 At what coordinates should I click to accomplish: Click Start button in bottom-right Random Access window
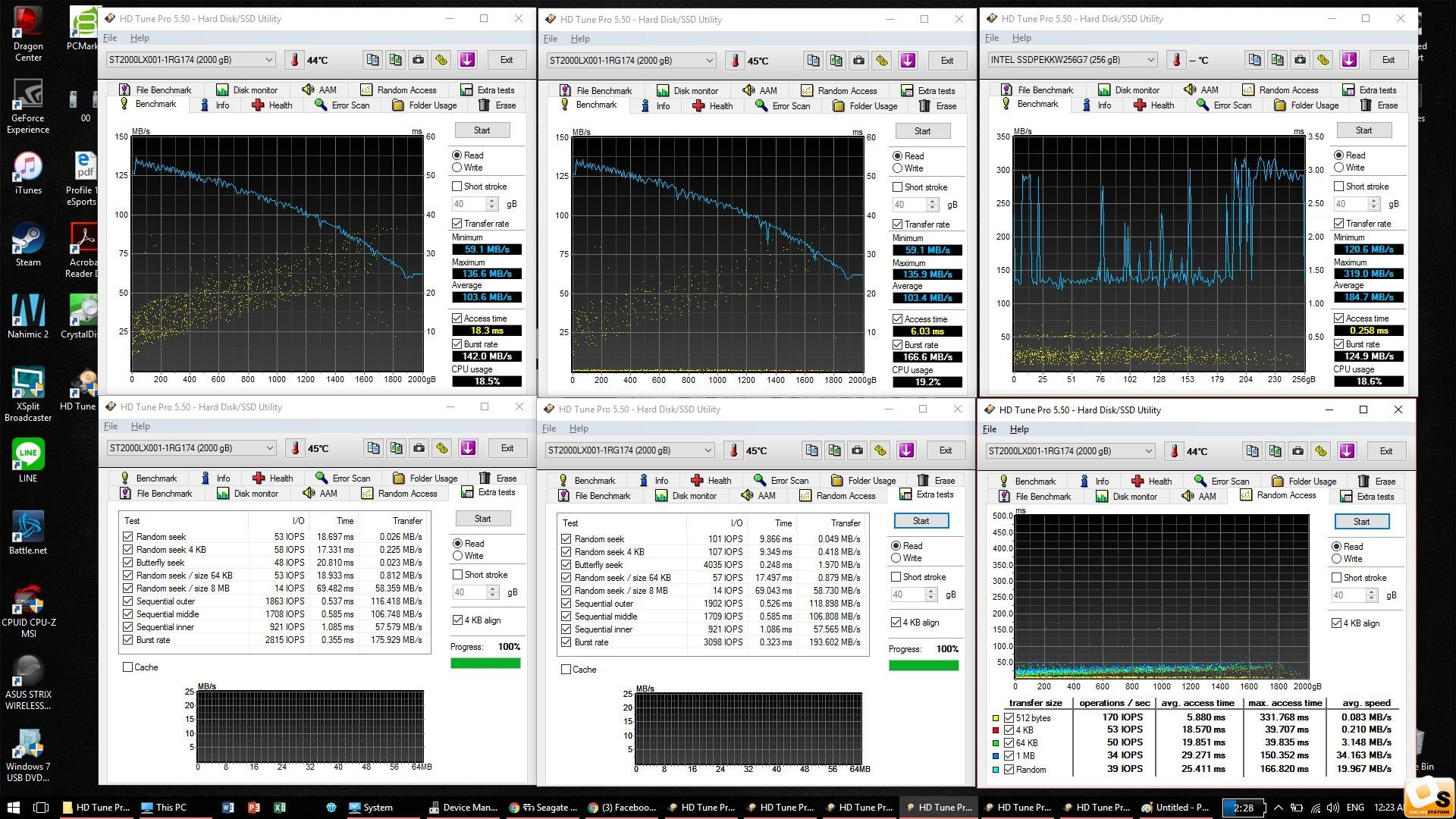point(1361,522)
